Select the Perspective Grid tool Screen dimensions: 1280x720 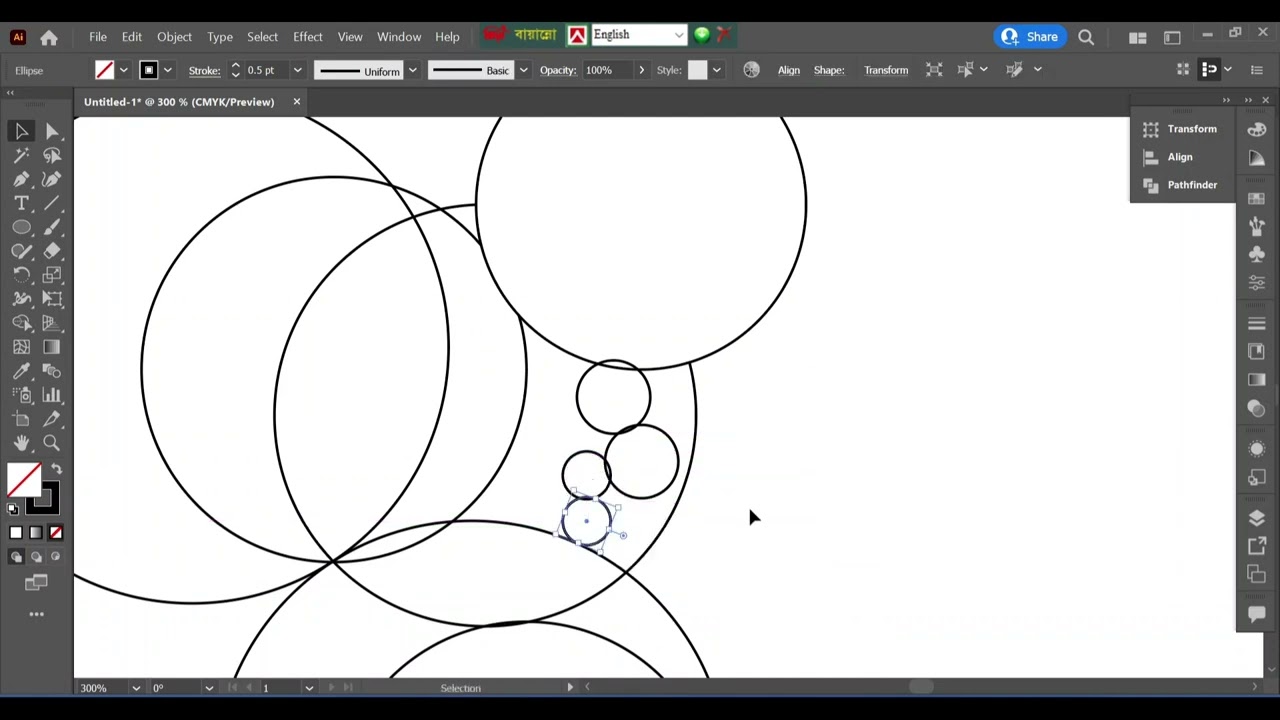point(52,323)
